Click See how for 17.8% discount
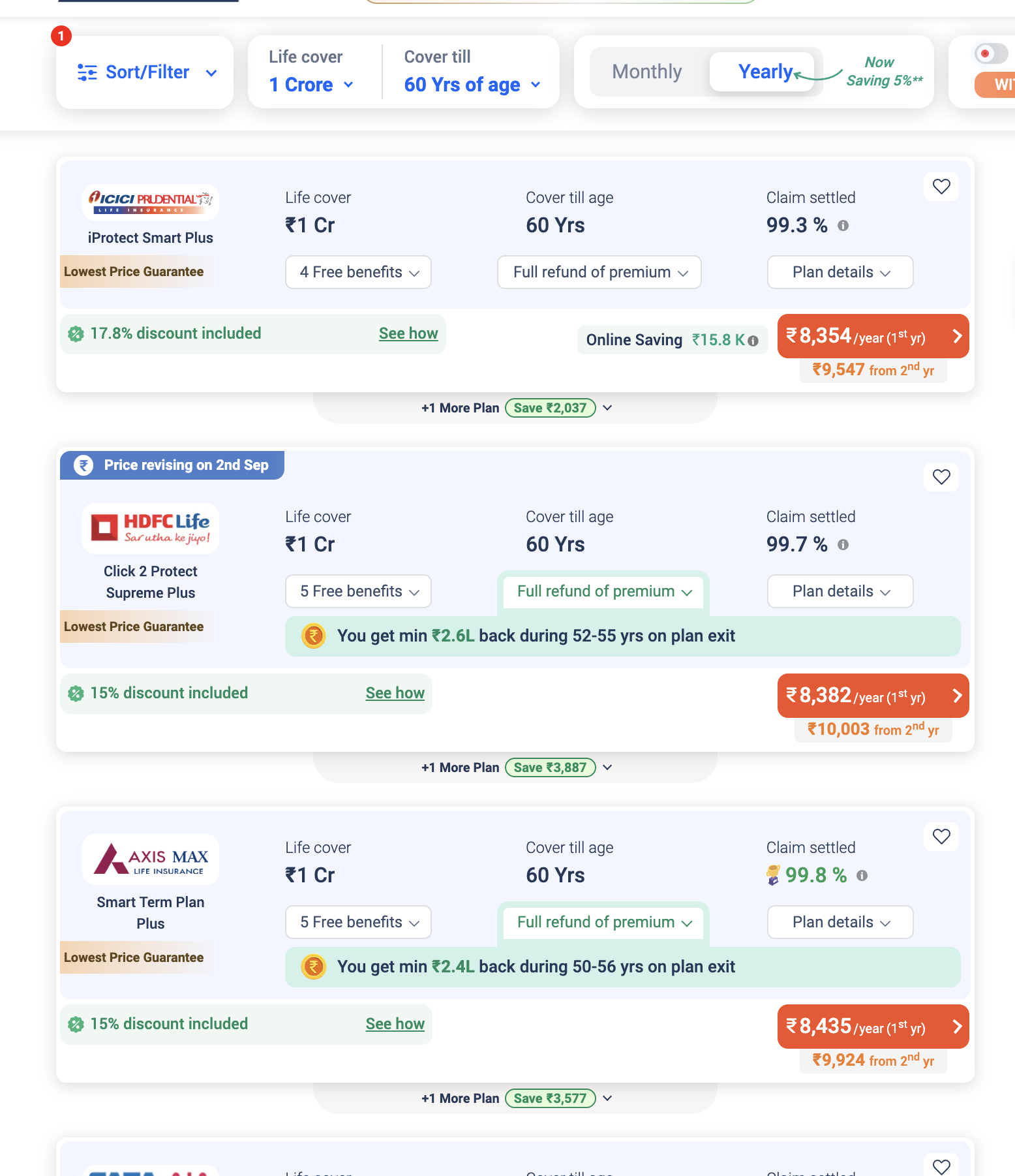1015x1176 pixels. [x=408, y=333]
